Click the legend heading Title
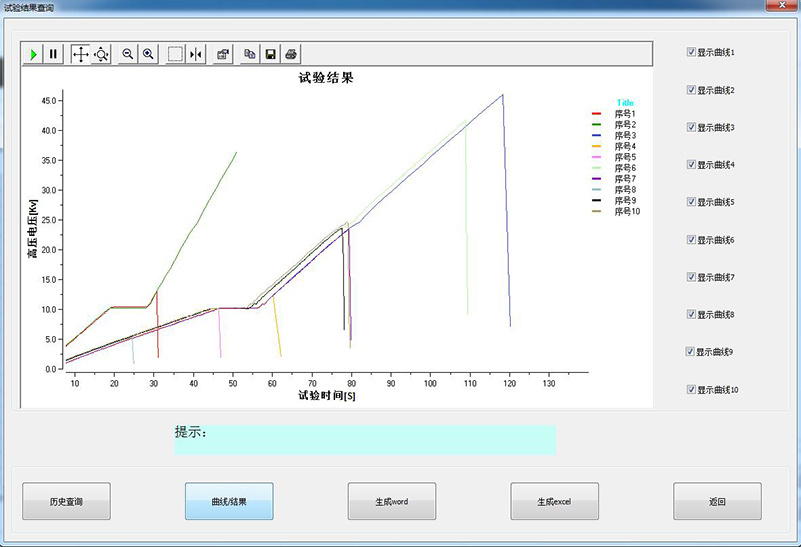Image resolution: width=801 pixels, height=547 pixels. pyautogui.click(x=625, y=103)
